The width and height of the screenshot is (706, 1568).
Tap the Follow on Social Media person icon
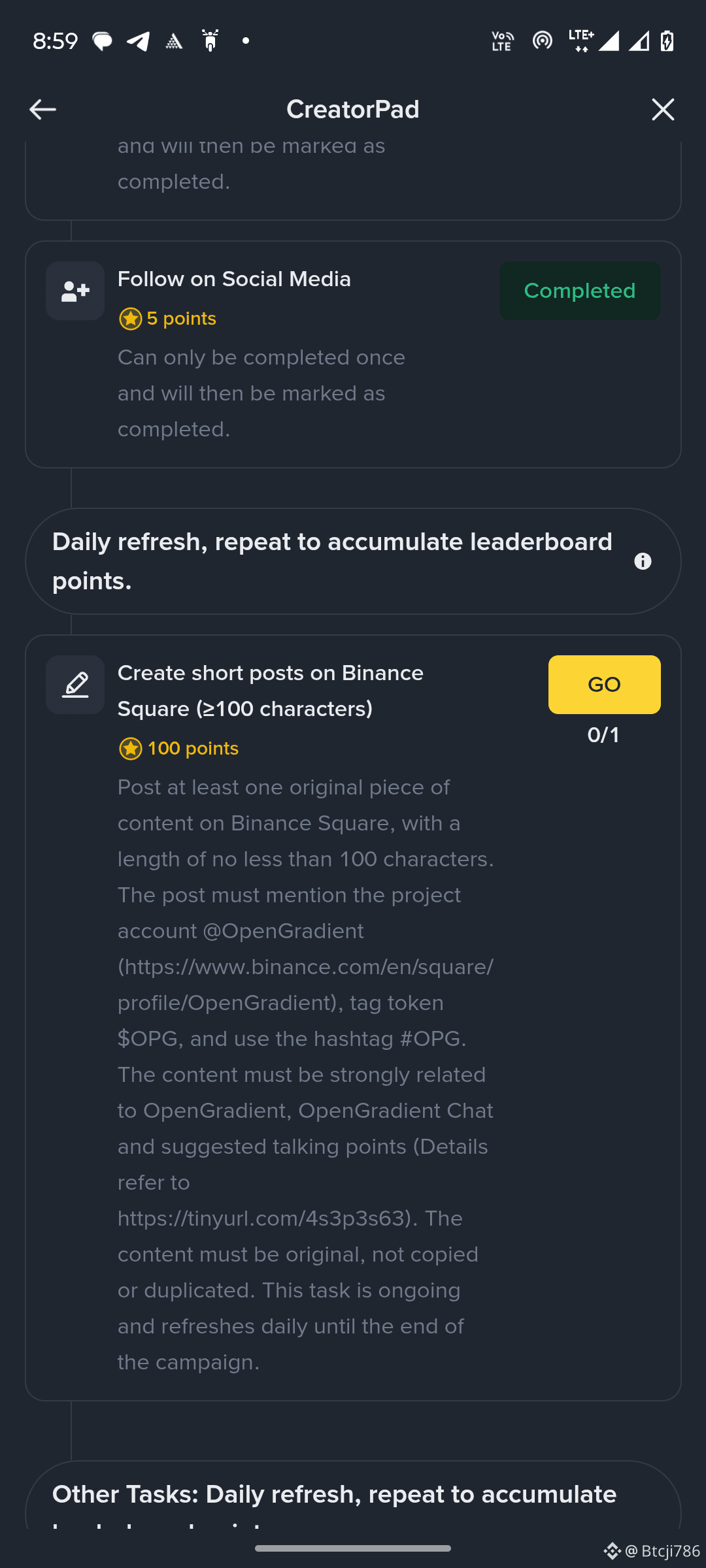tap(75, 291)
